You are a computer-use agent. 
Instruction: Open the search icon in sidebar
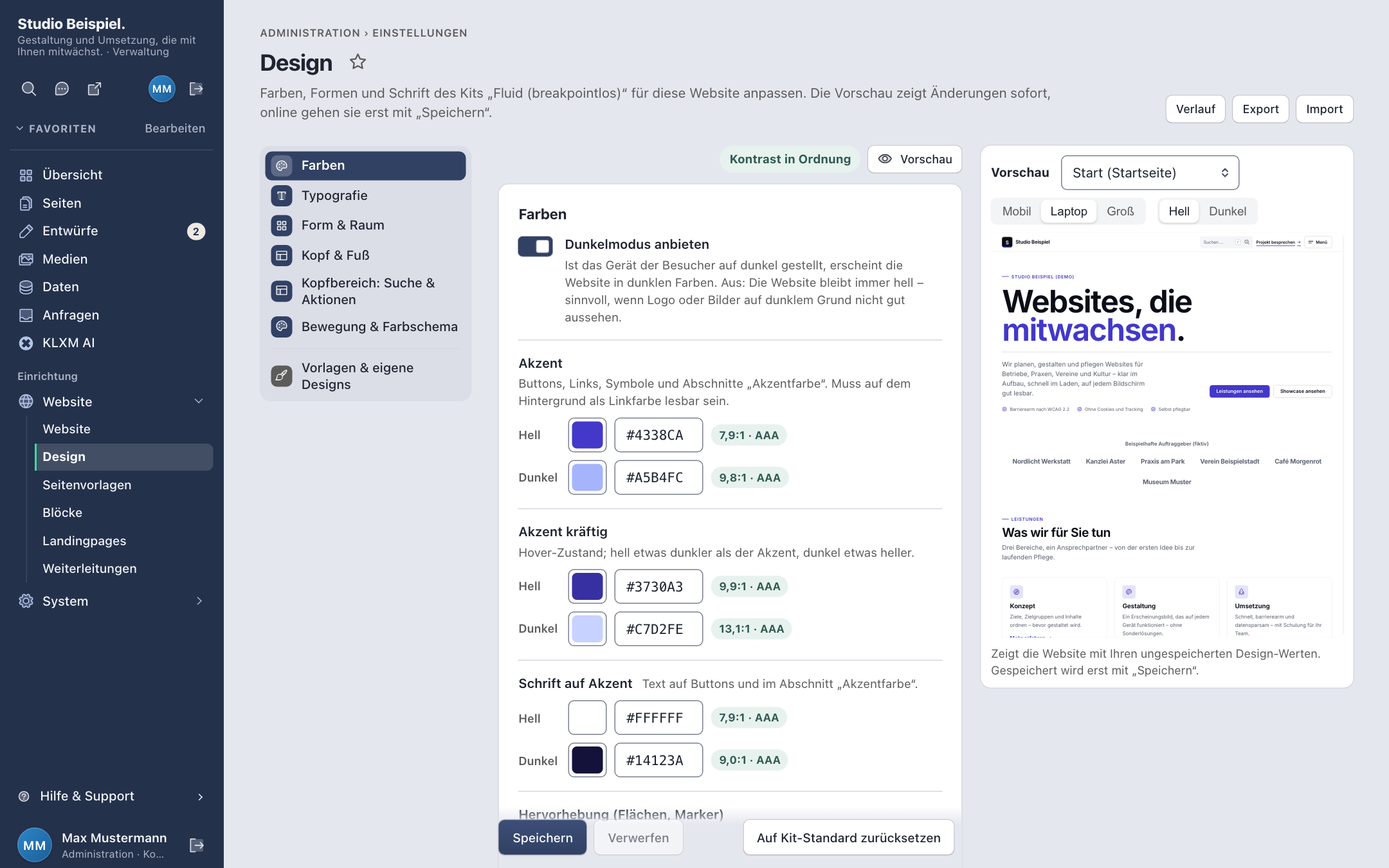pos(29,89)
